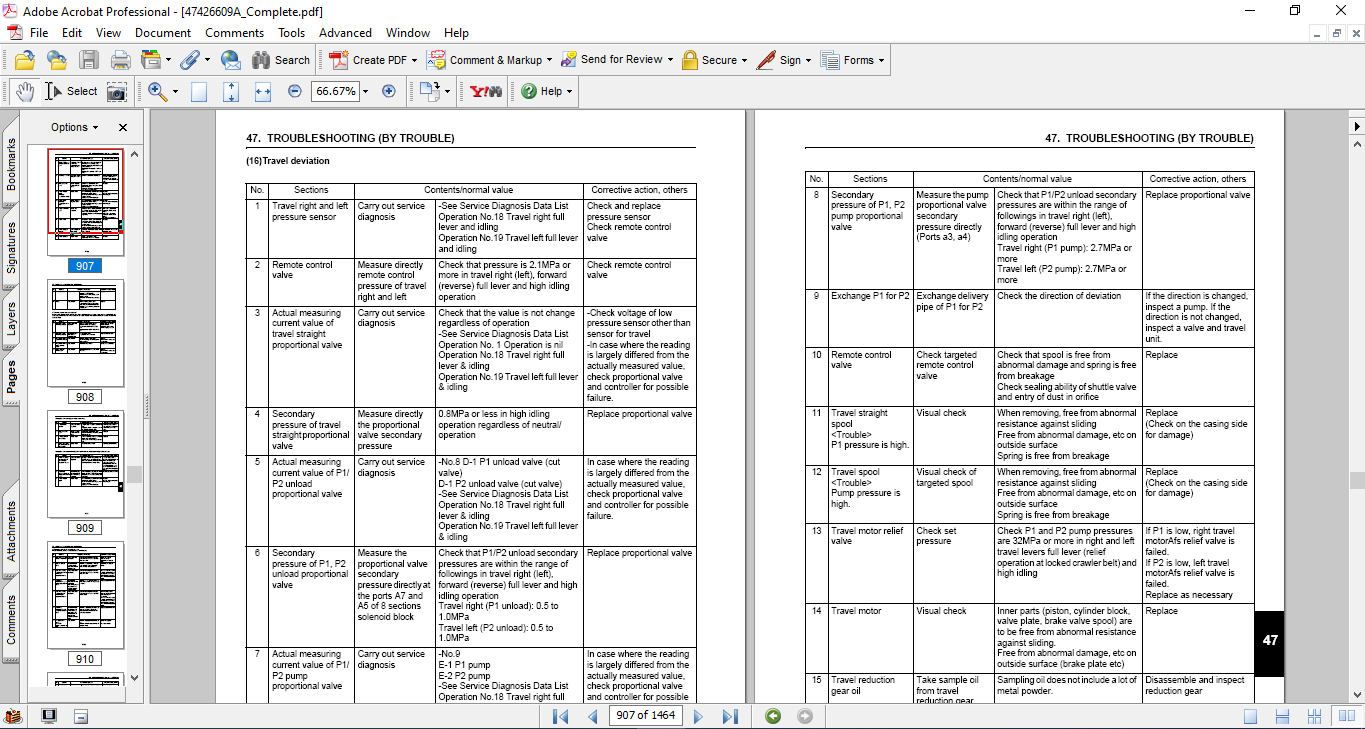Switch to Single Page layout view
This screenshot has height=729, width=1365.
1251,716
